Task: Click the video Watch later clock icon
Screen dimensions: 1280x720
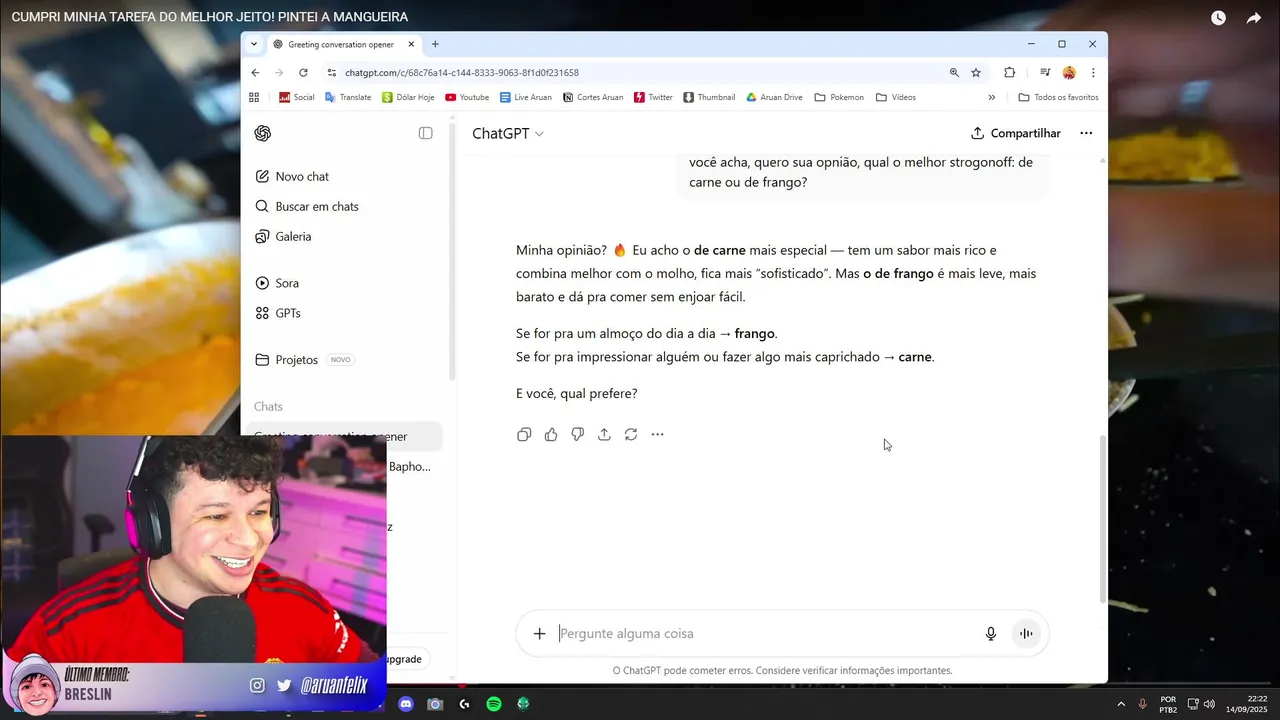Action: point(1218,18)
